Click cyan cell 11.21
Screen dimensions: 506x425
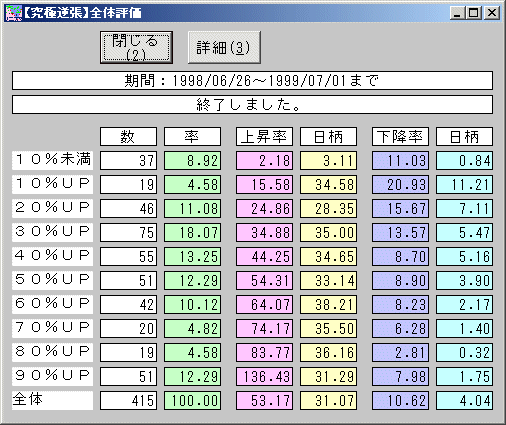point(464,184)
